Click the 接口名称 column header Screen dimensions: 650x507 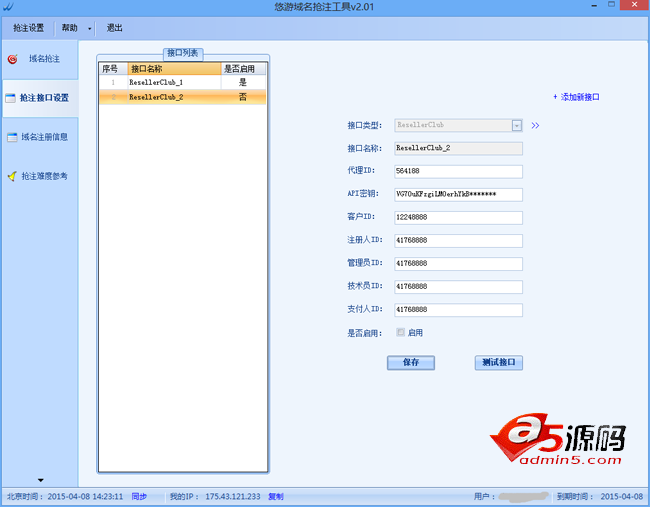(x=174, y=69)
